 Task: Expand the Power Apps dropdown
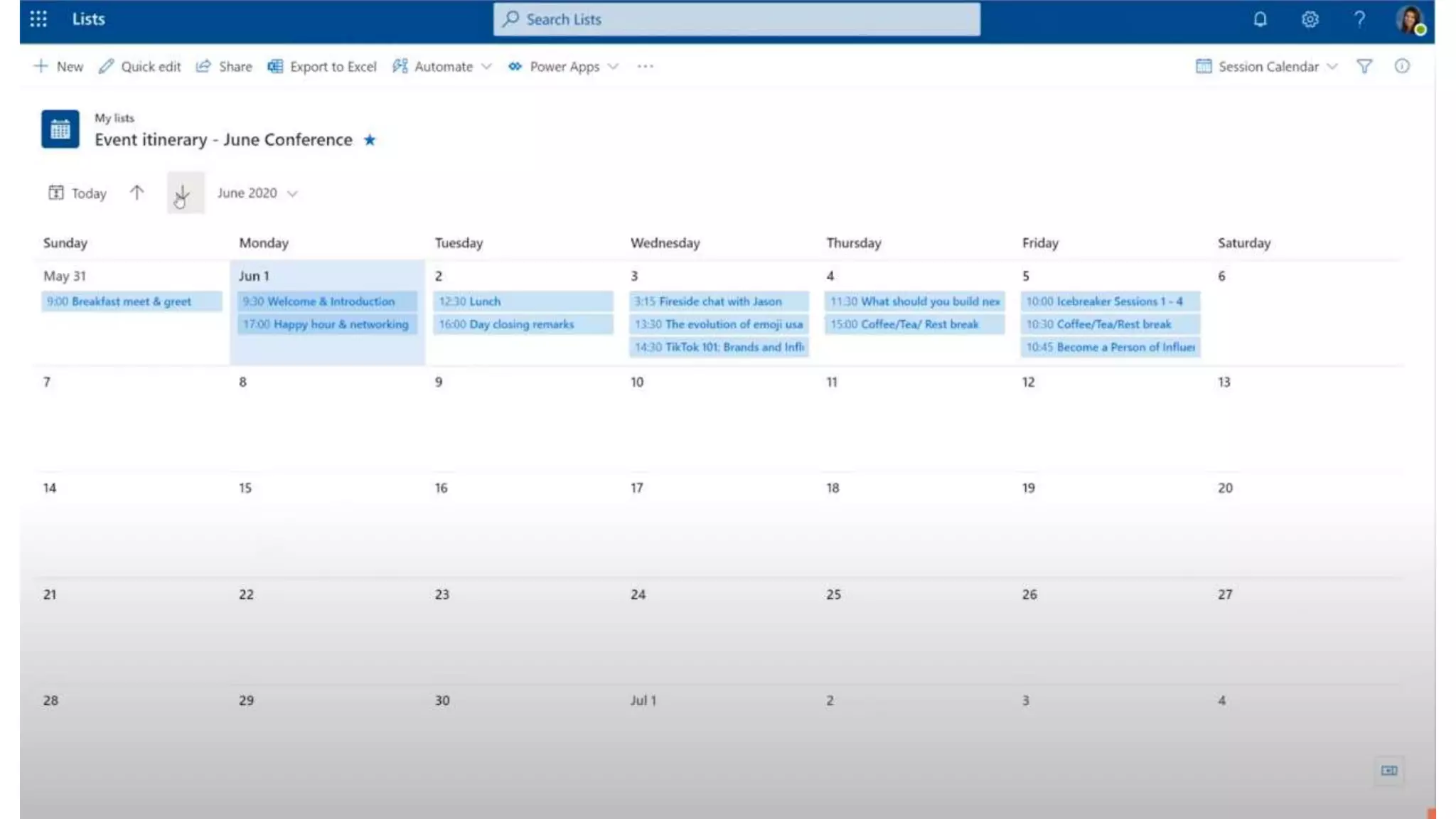[563, 66]
